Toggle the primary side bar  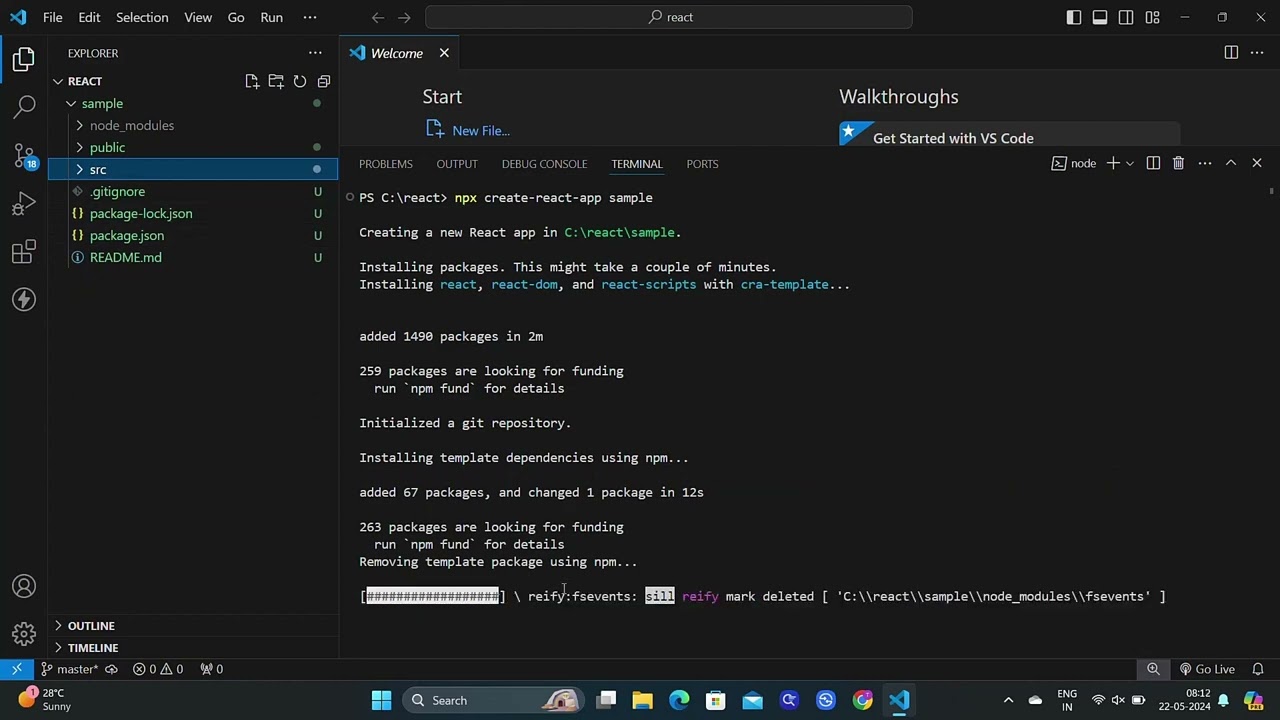tap(1074, 17)
